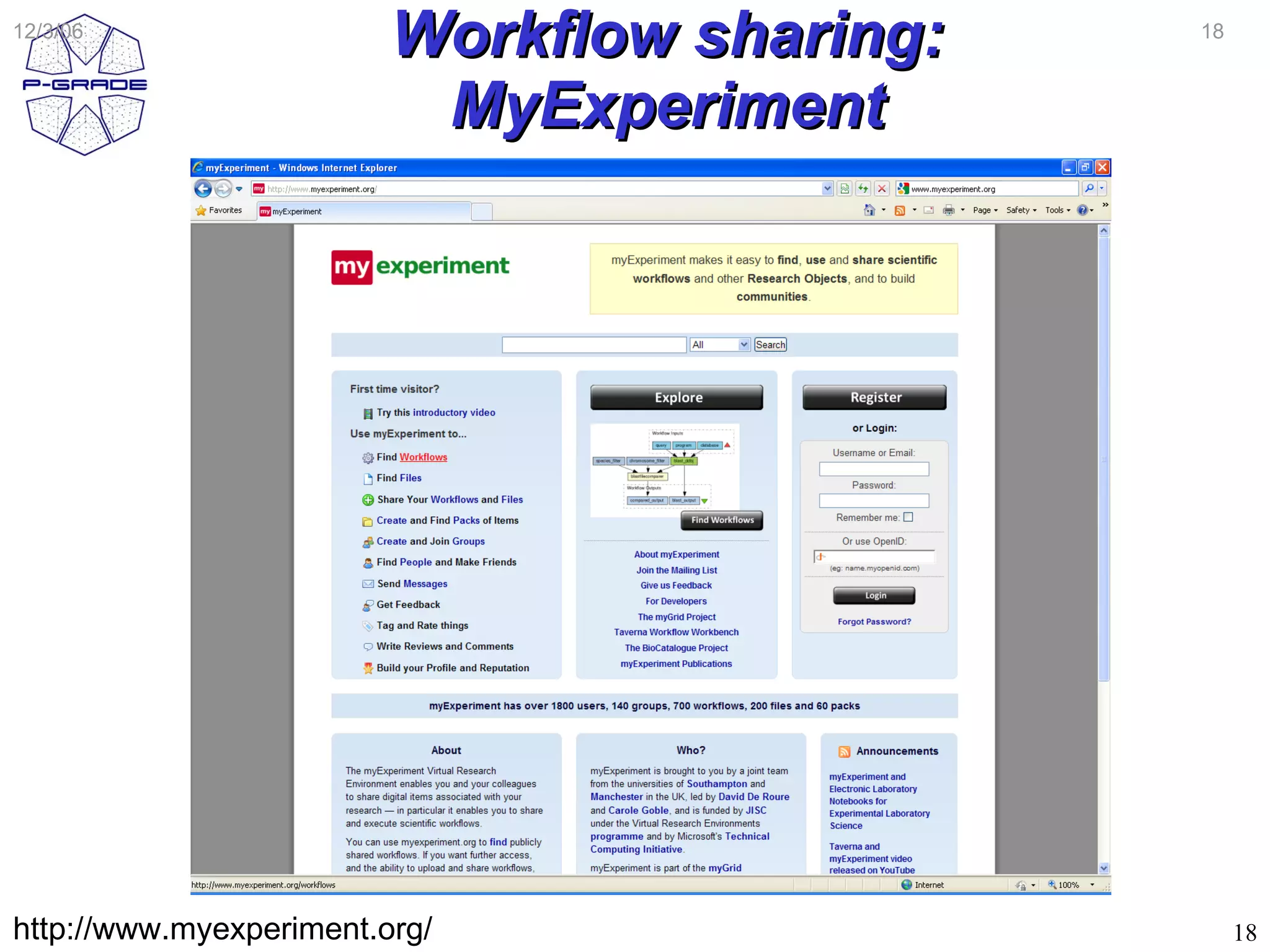The width and height of the screenshot is (1270, 952).
Task: Open the RSS feeds dropdown arrow
Action: pos(914,210)
